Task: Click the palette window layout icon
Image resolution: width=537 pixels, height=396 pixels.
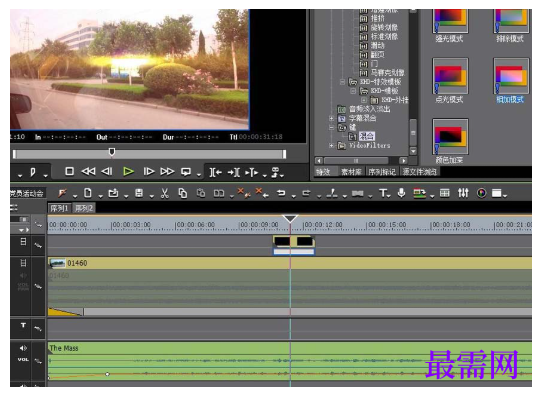Action: coord(497,194)
